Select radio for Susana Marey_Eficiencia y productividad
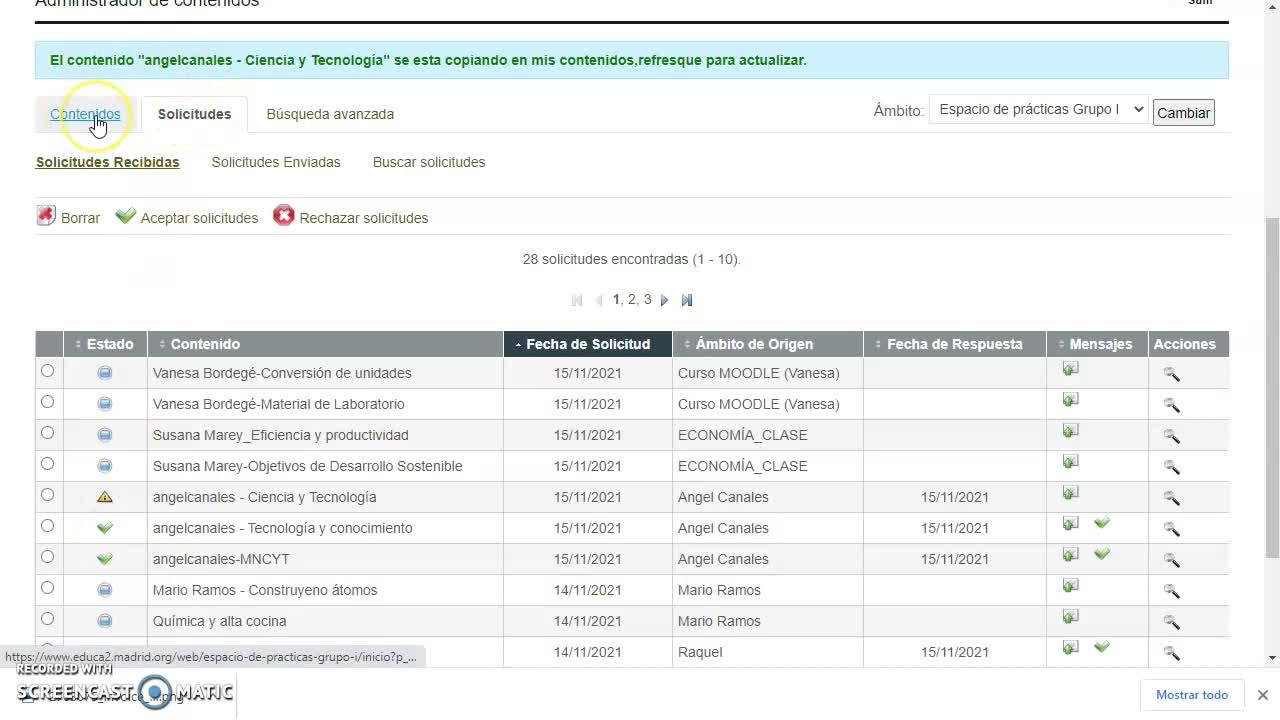 [x=47, y=433]
